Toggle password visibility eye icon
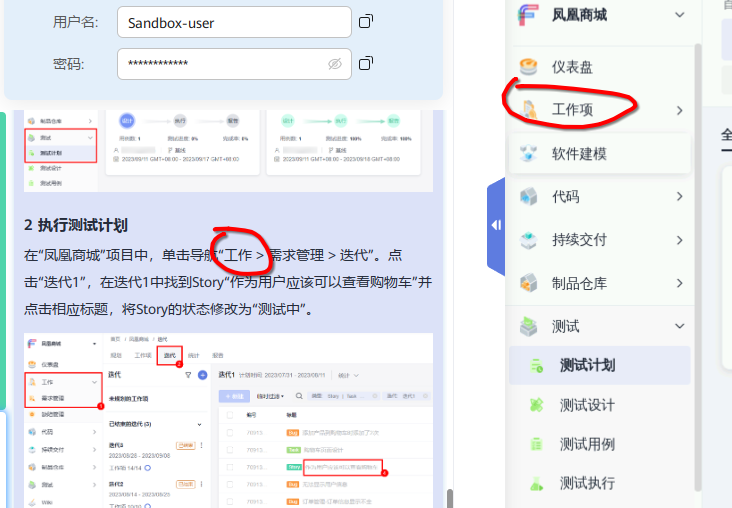 (x=335, y=64)
